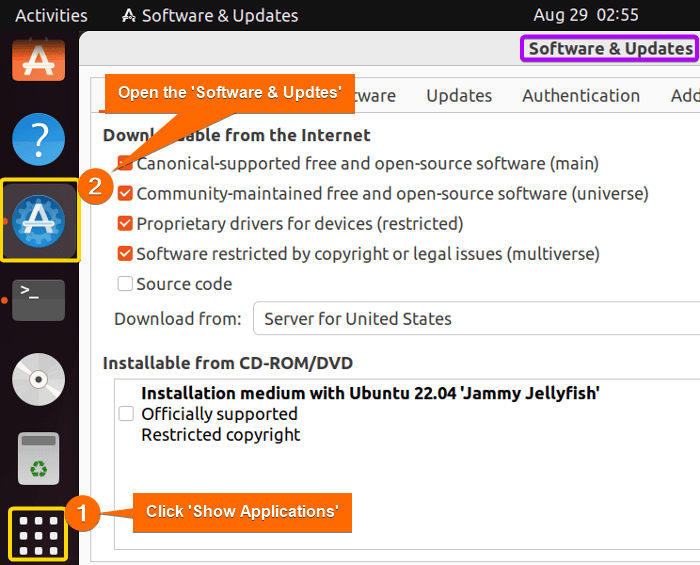Switch to the Updates tab
700x565 pixels.
(x=459, y=96)
